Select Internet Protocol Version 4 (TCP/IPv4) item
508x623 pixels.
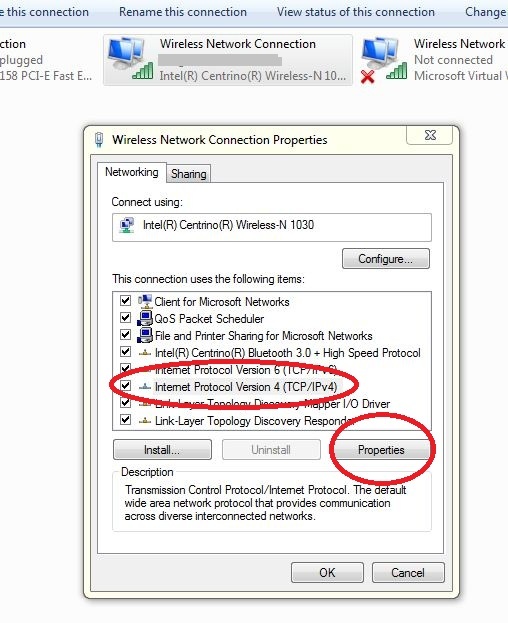[x=246, y=387]
